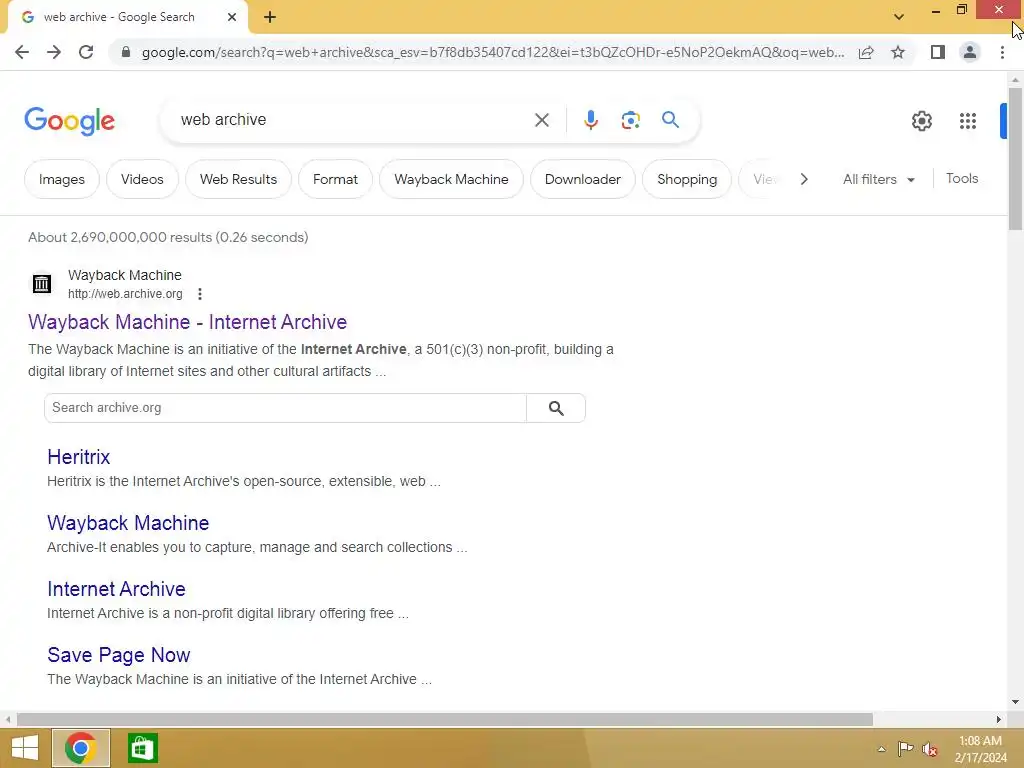Click the scroll right arrow at the bottom

coord(999,719)
